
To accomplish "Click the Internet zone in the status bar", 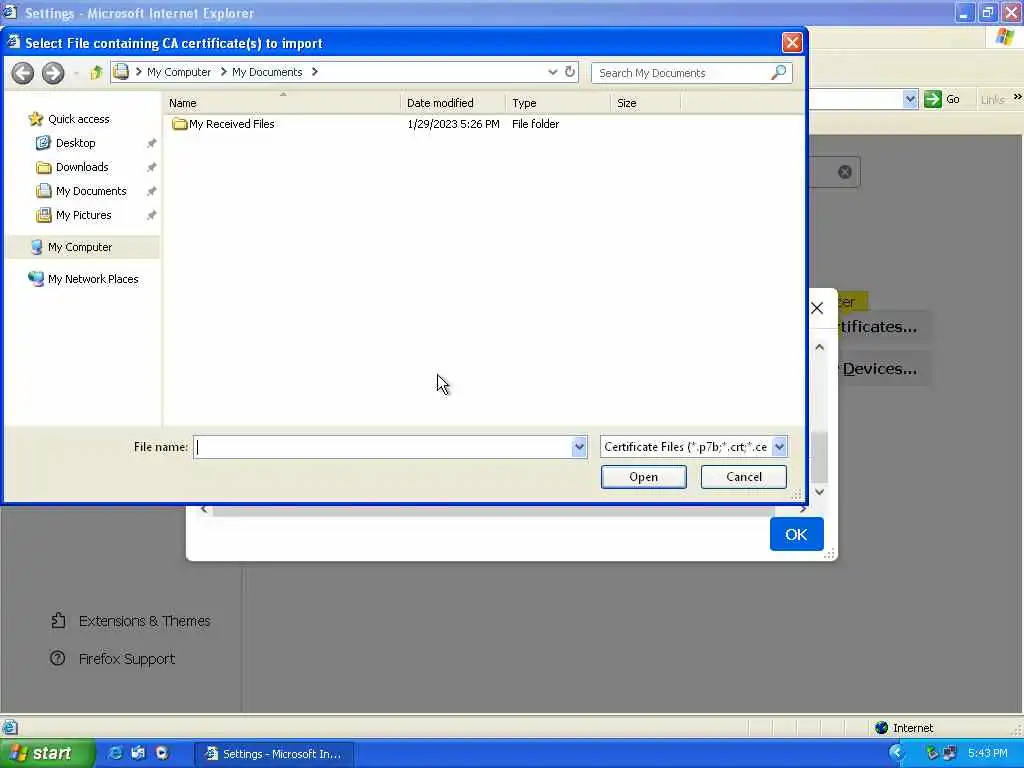I will pos(904,728).
